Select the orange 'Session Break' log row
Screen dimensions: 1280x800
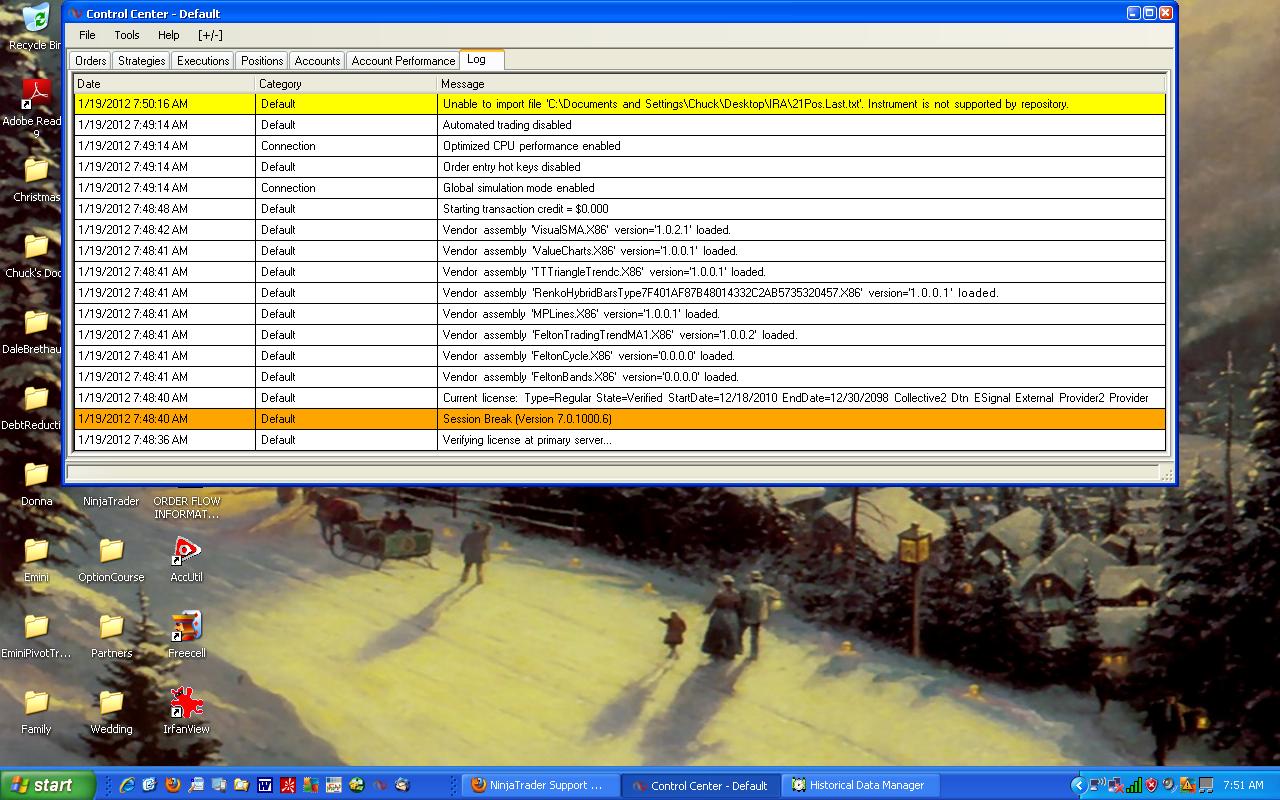620,419
